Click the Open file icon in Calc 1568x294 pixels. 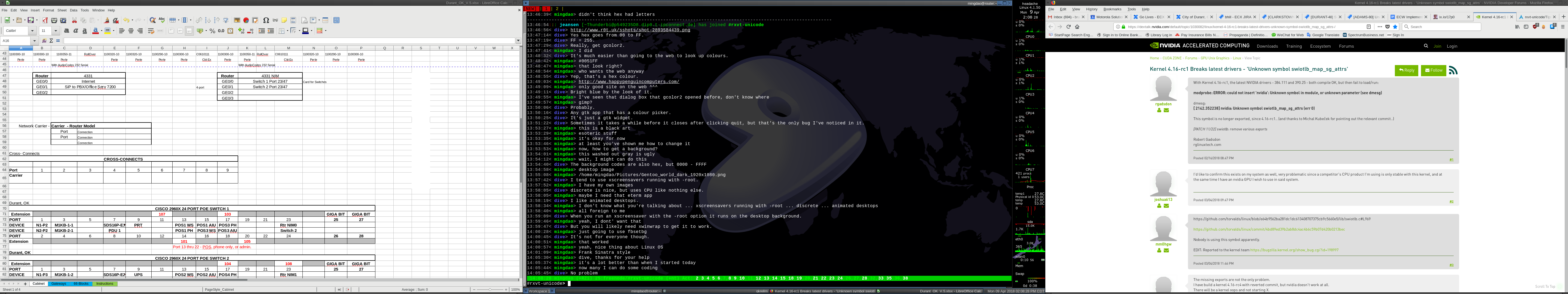pos(19,20)
